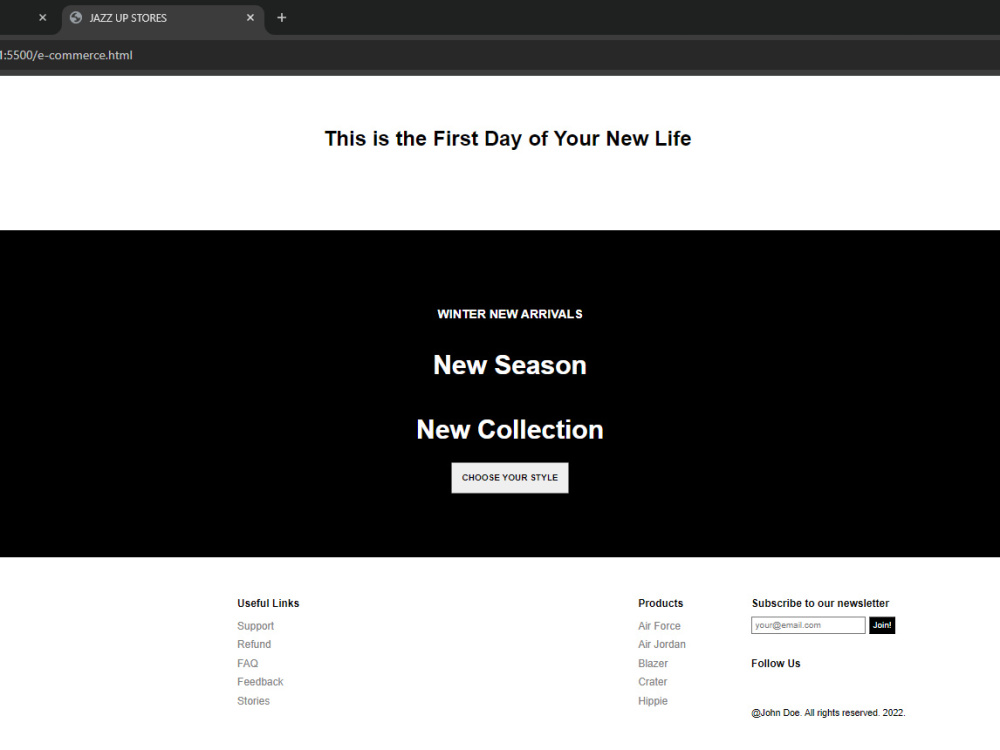Click the John Doe copyright notice

[828, 713]
